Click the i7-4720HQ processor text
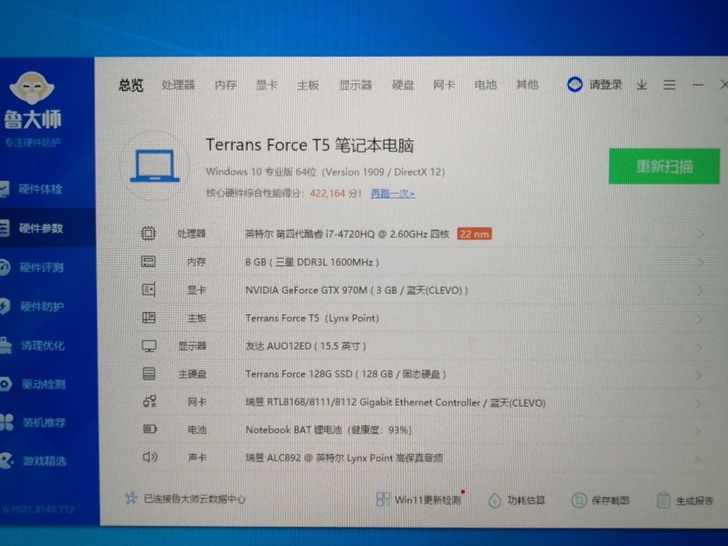 point(347,234)
